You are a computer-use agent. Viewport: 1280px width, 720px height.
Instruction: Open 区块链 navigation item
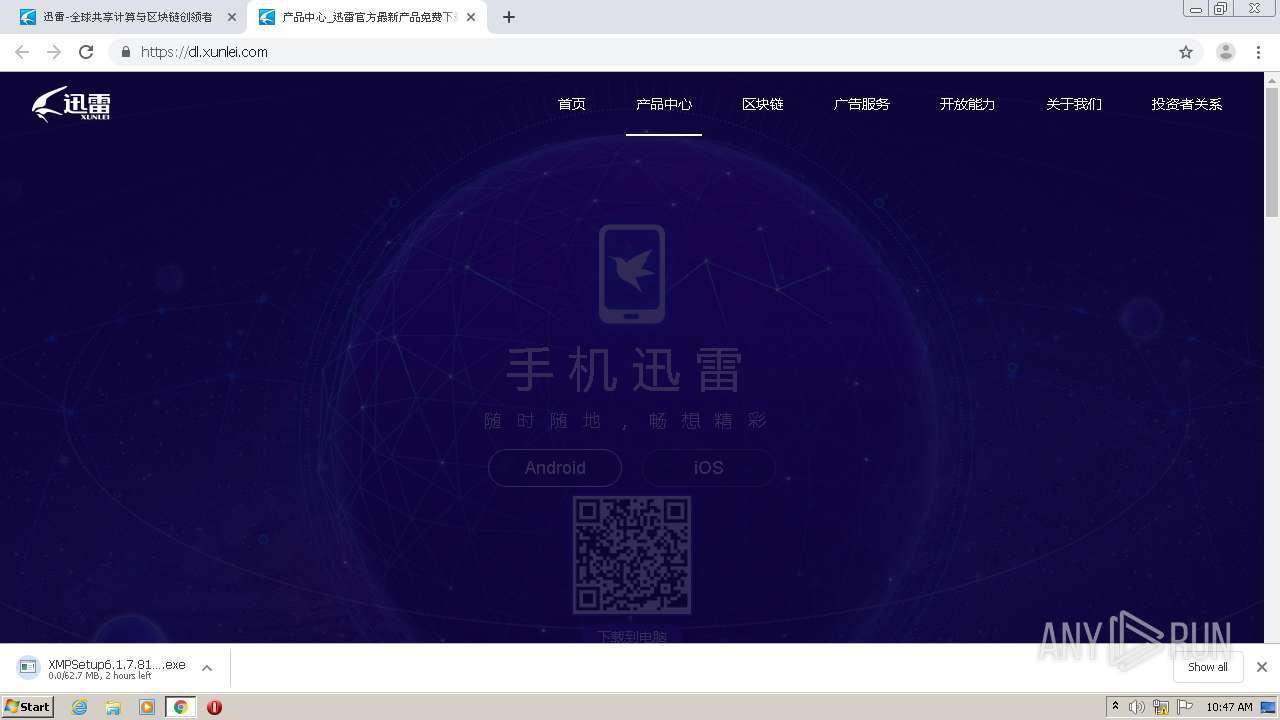[763, 104]
